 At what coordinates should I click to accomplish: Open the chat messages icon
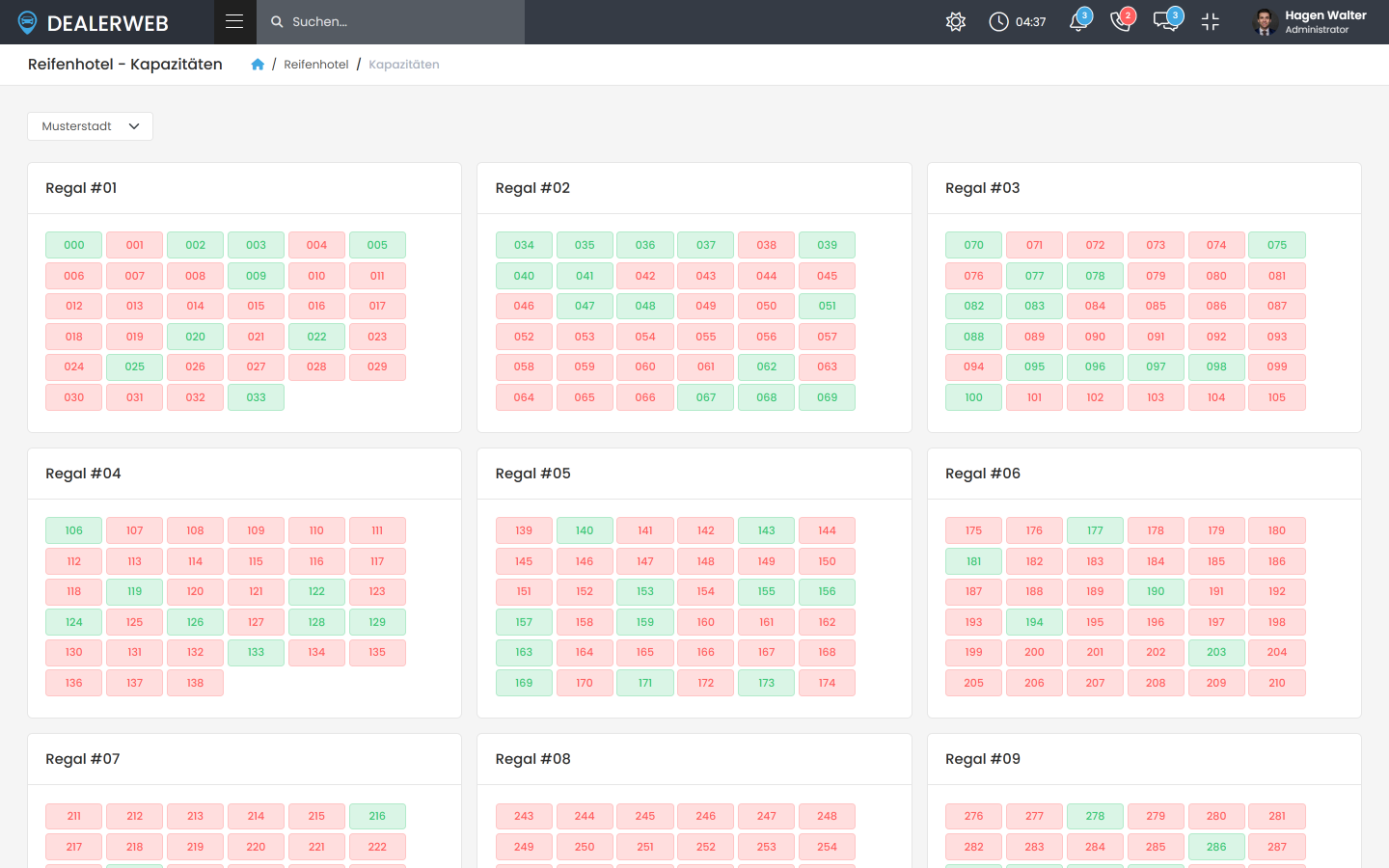point(1167,20)
